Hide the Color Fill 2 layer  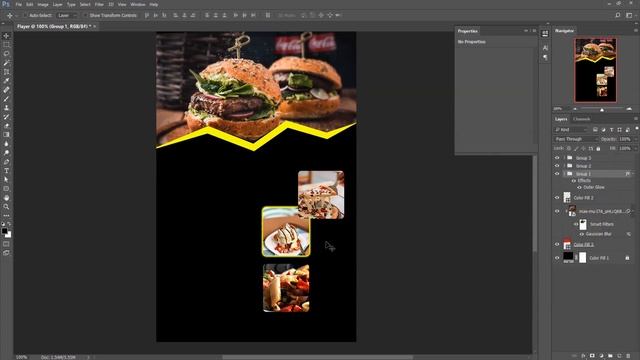pyautogui.click(x=557, y=198)
